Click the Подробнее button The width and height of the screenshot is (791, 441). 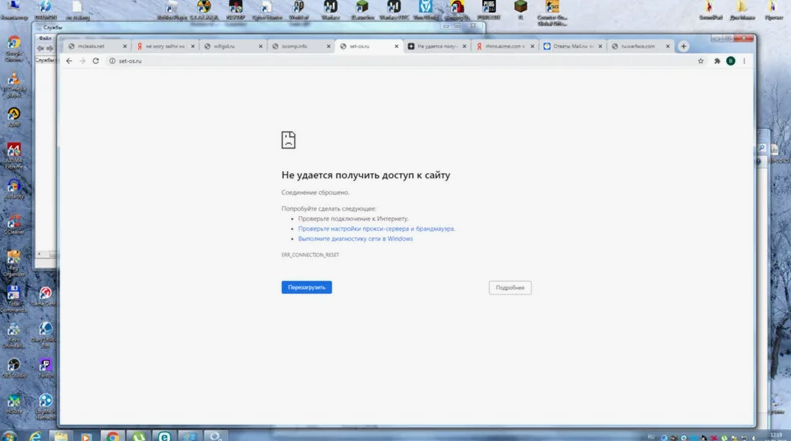pos(510,288)
